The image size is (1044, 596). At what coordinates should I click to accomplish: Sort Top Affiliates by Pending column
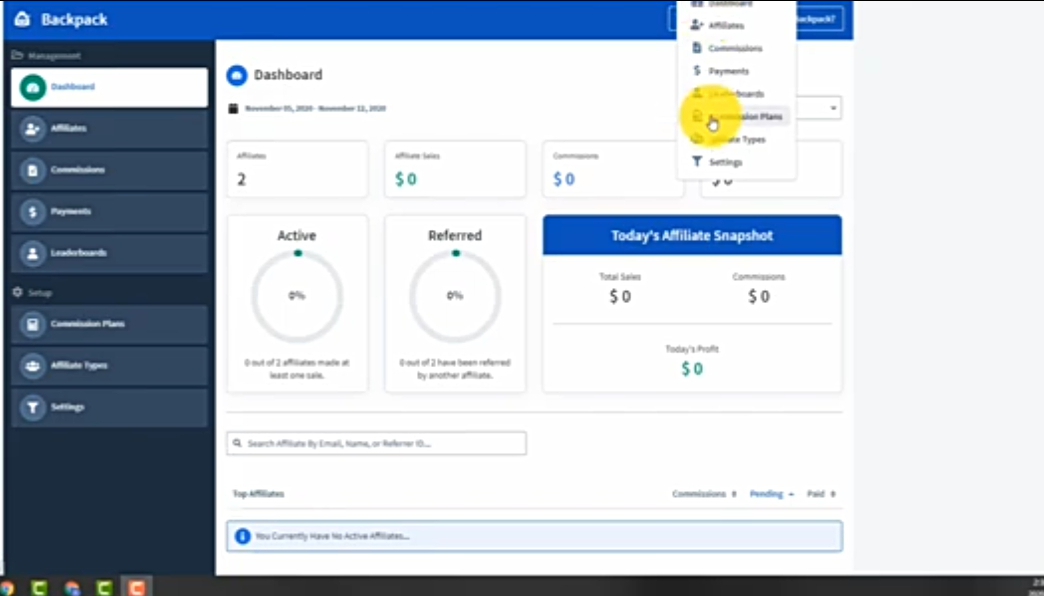[772, 494]
